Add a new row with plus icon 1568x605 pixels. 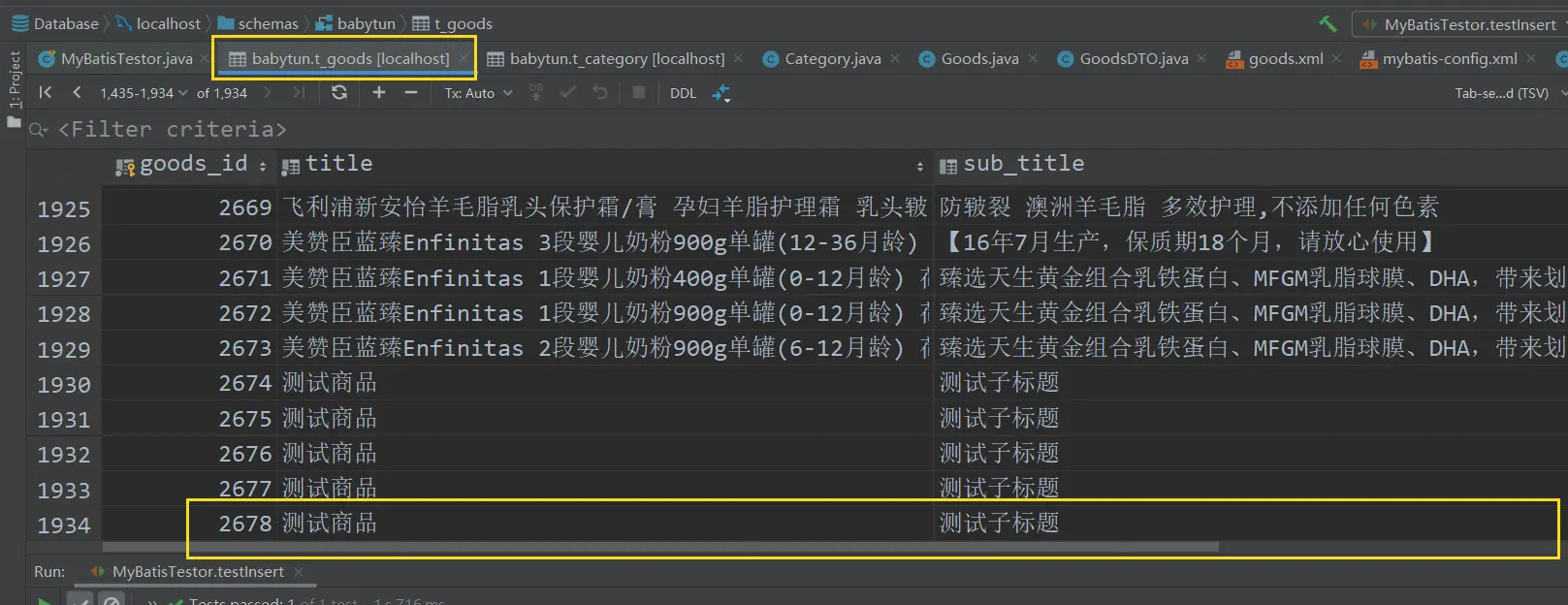[379, 92]
